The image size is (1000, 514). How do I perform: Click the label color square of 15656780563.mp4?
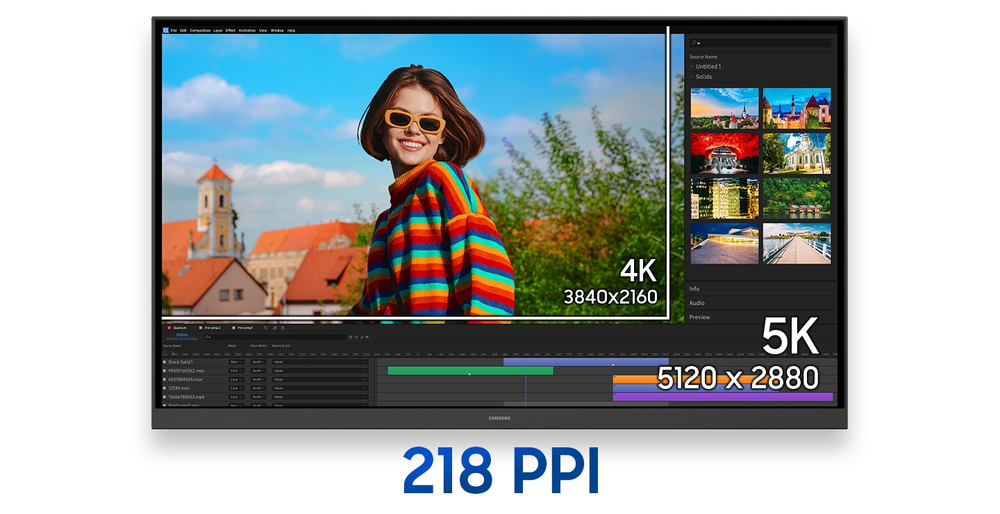165,397
